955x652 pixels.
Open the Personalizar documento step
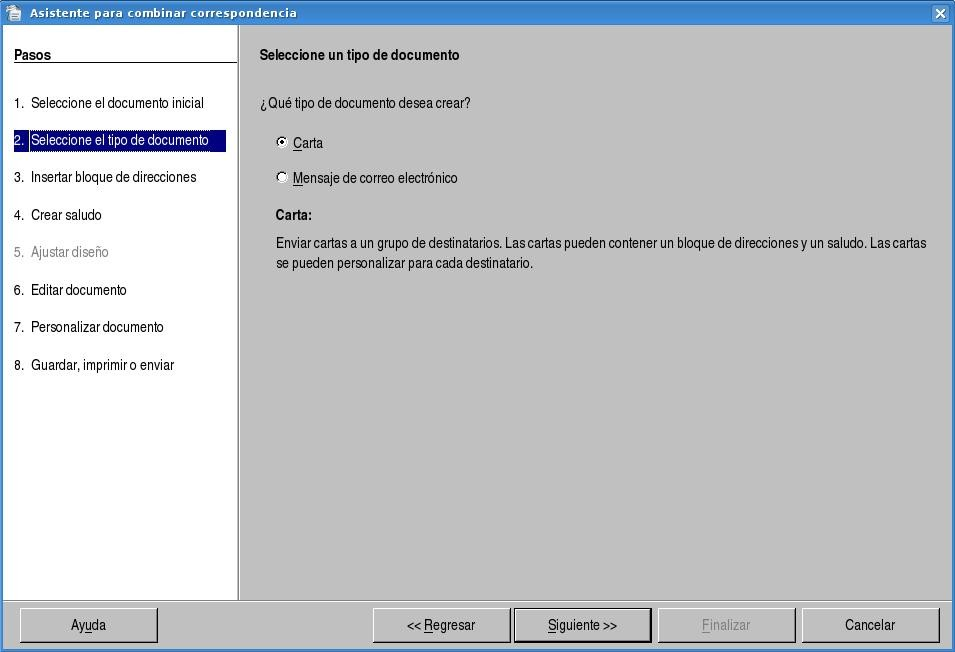[97, 328]
